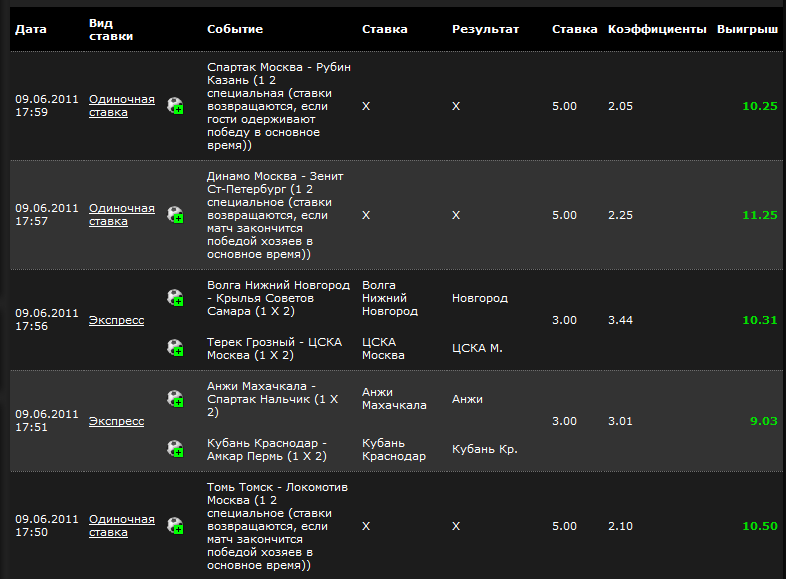The width and height of the screenshot is (786, 579).
Task: Open Одиночная ставка link dated 17:50
Action: click(122, 525)
